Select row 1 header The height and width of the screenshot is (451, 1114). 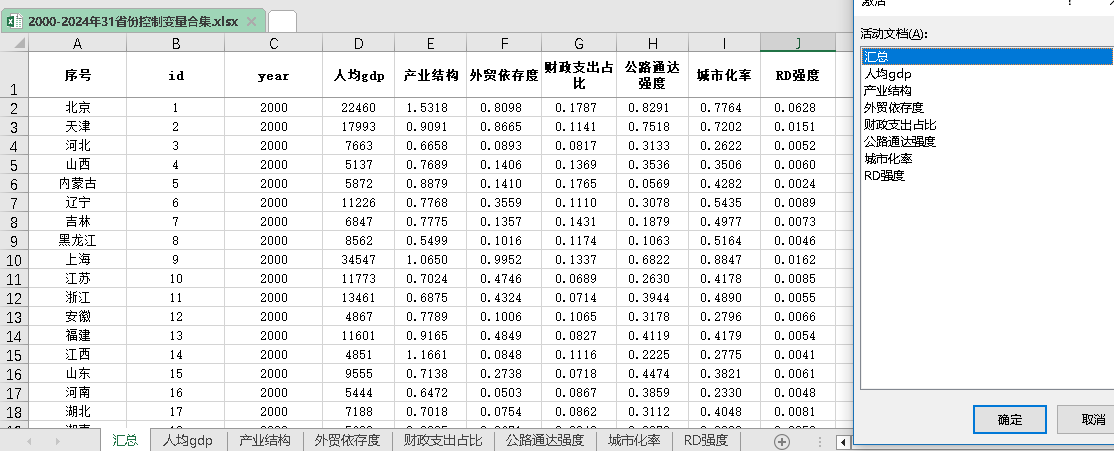(x=14, y=75)
